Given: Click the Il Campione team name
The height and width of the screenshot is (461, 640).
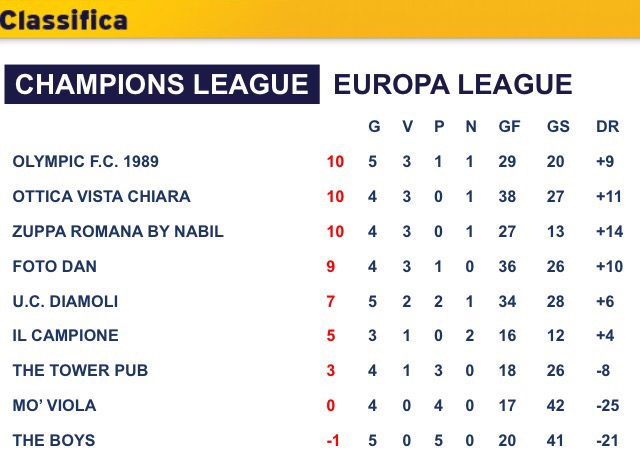Looking at the screenshot, I should (65, 336).
